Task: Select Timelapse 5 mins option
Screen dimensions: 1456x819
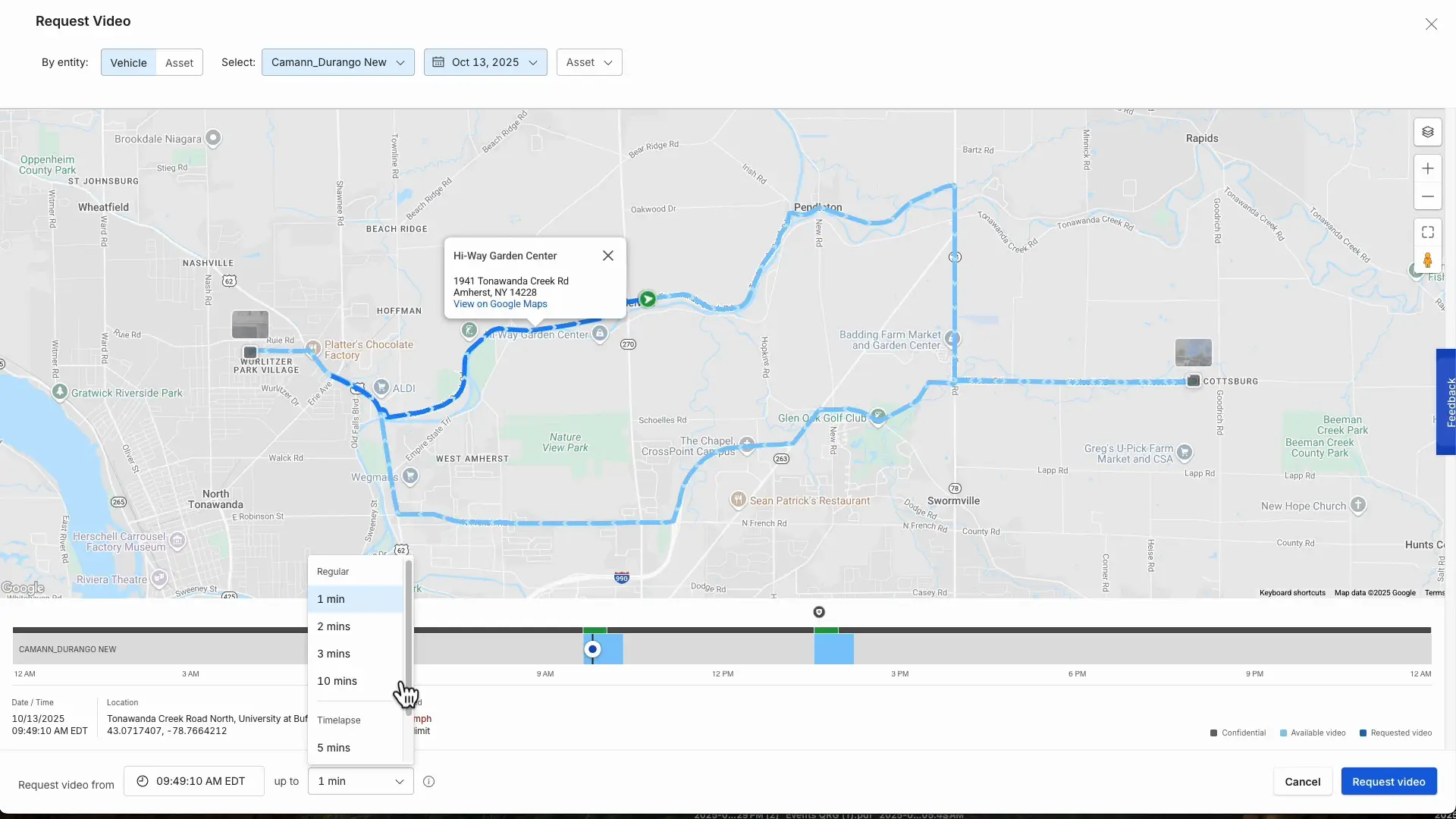Action: pos(334,747)
